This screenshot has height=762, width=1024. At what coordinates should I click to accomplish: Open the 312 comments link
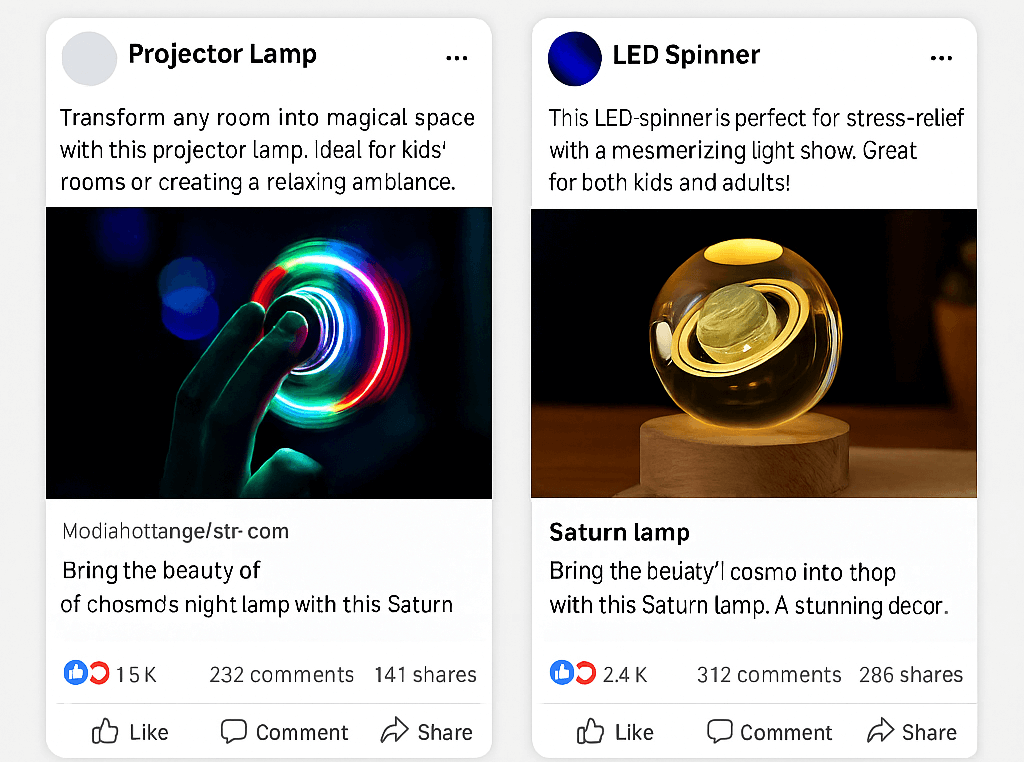(769, 675)
